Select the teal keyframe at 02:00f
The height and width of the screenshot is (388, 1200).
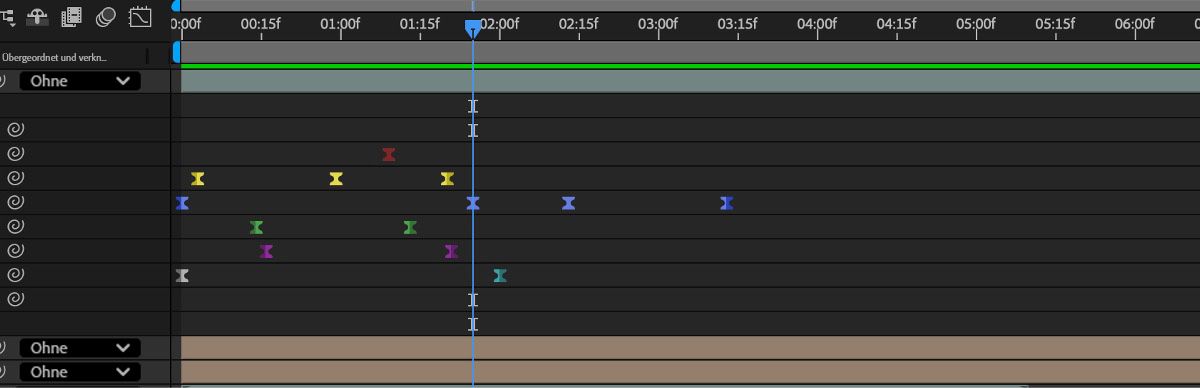500,275
